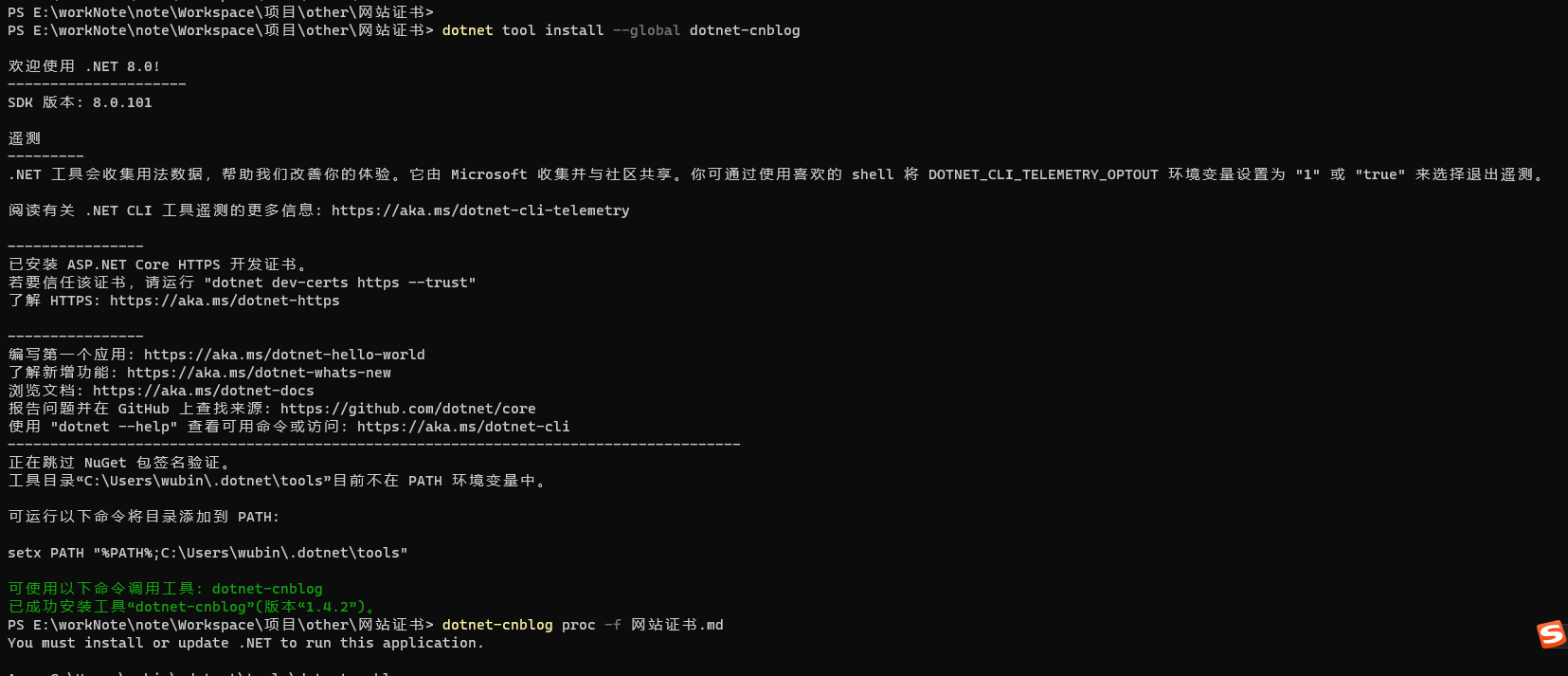Click the dotnet tool install command text
1568x676 pixels.
tap(621, 30)
